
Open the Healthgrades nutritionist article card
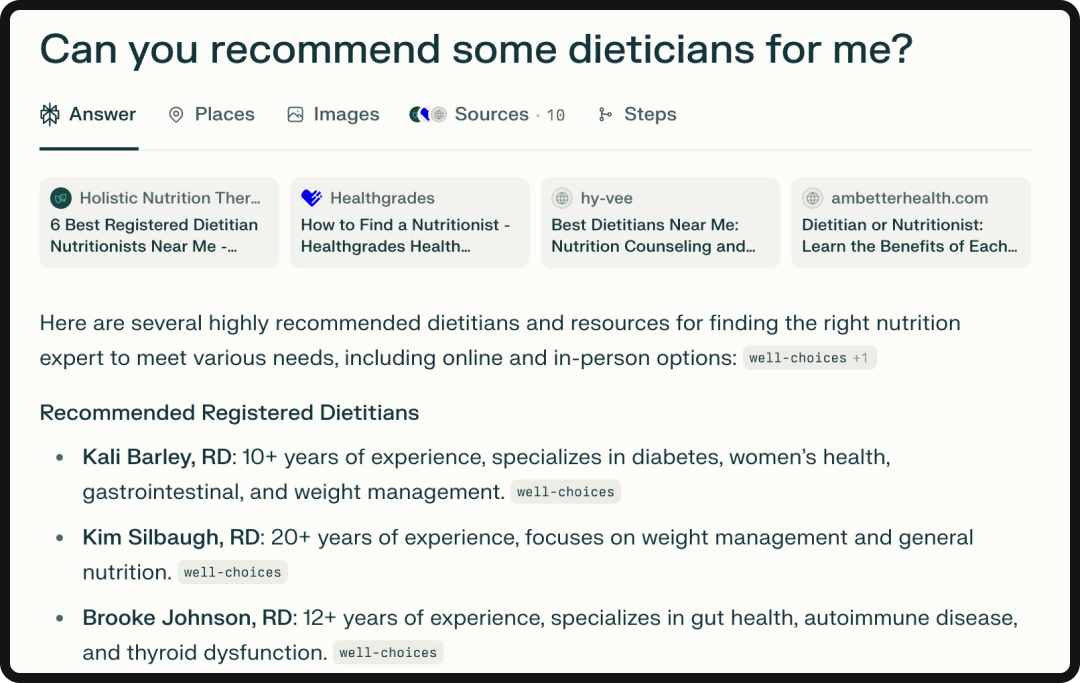[410, 222]
